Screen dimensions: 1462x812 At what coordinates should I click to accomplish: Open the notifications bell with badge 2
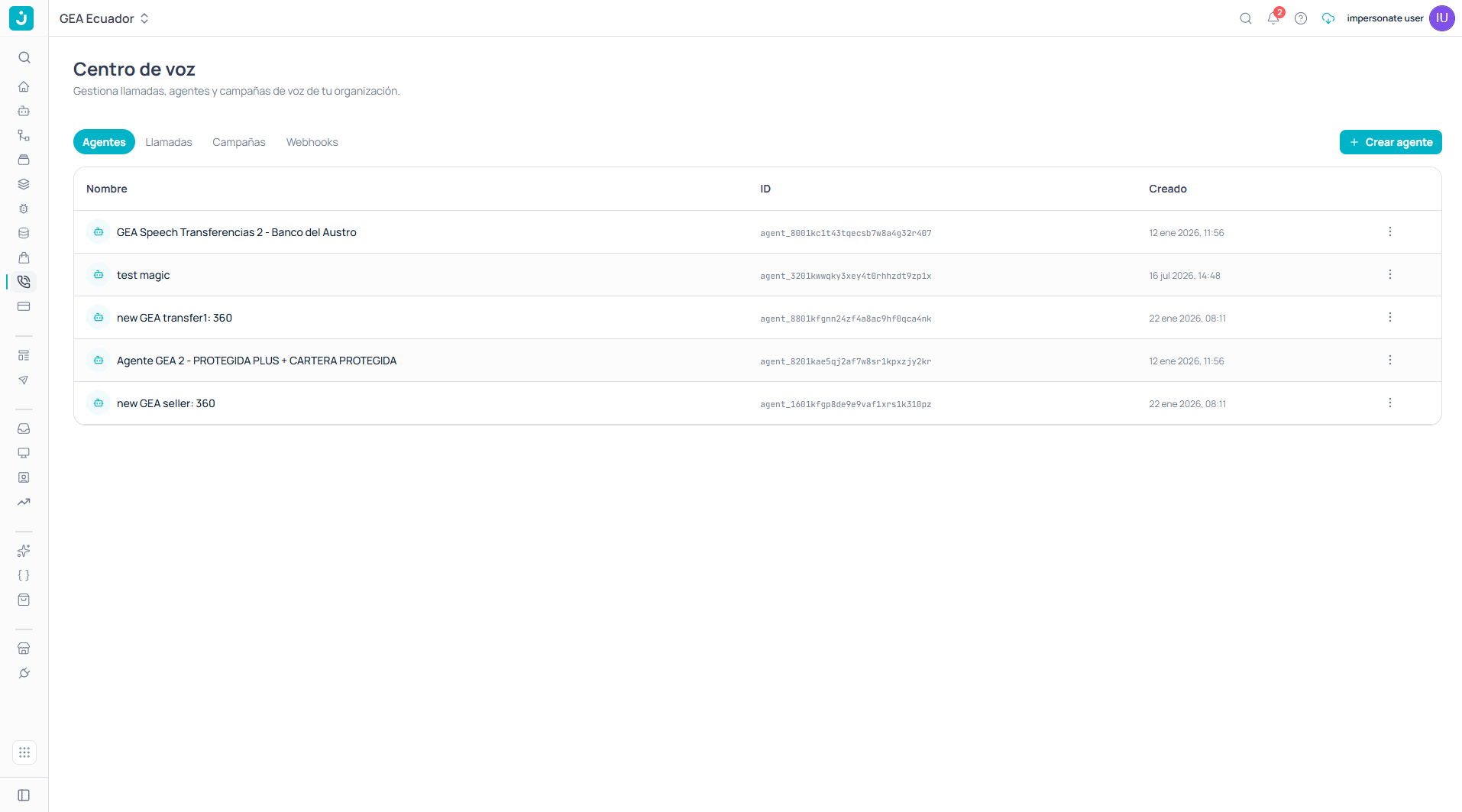click(1273, 18)
